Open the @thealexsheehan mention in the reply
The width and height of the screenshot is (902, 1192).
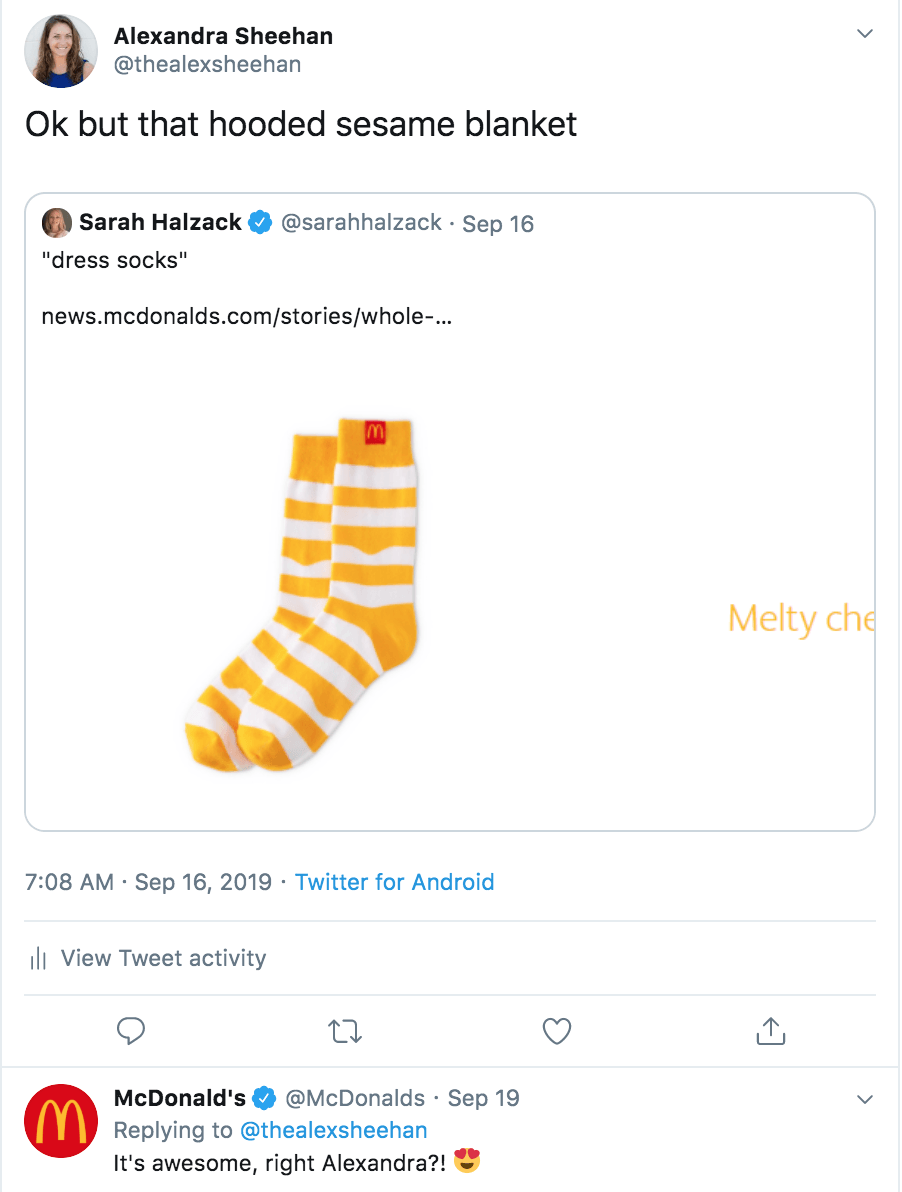click(x=333, y=1130)
